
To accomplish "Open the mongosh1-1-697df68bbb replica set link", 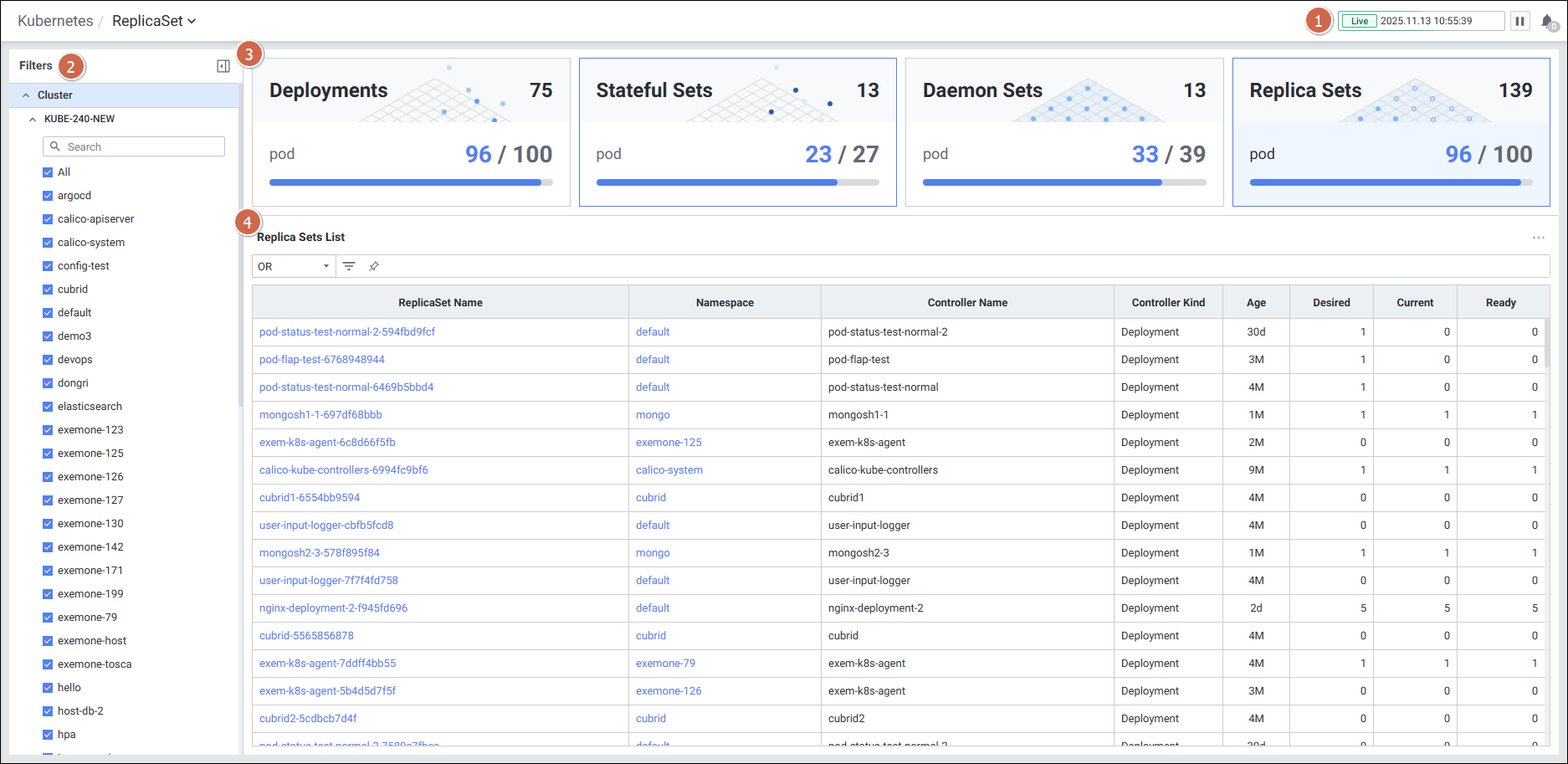I will pos(320,415).
